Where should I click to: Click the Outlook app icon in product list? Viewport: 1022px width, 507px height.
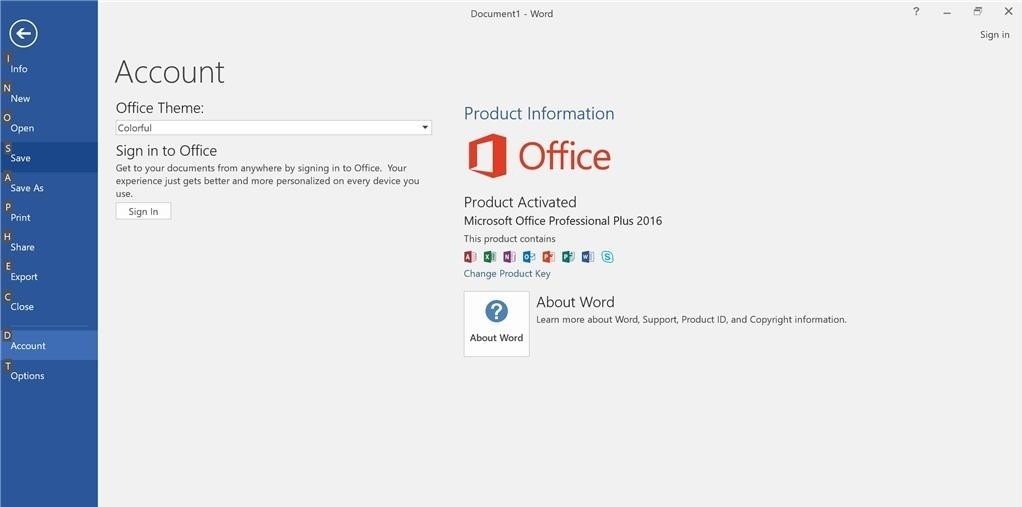pyautogui.click(x=529, y=257)
